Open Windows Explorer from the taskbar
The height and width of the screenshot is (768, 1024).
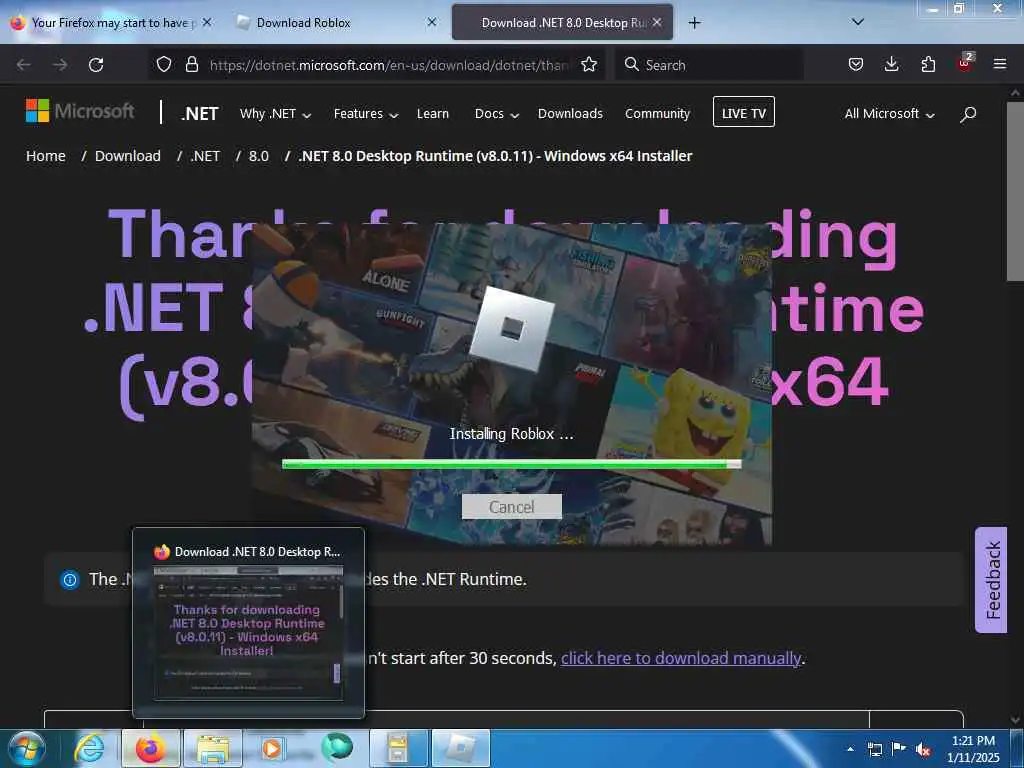click(x=213, y=748)
